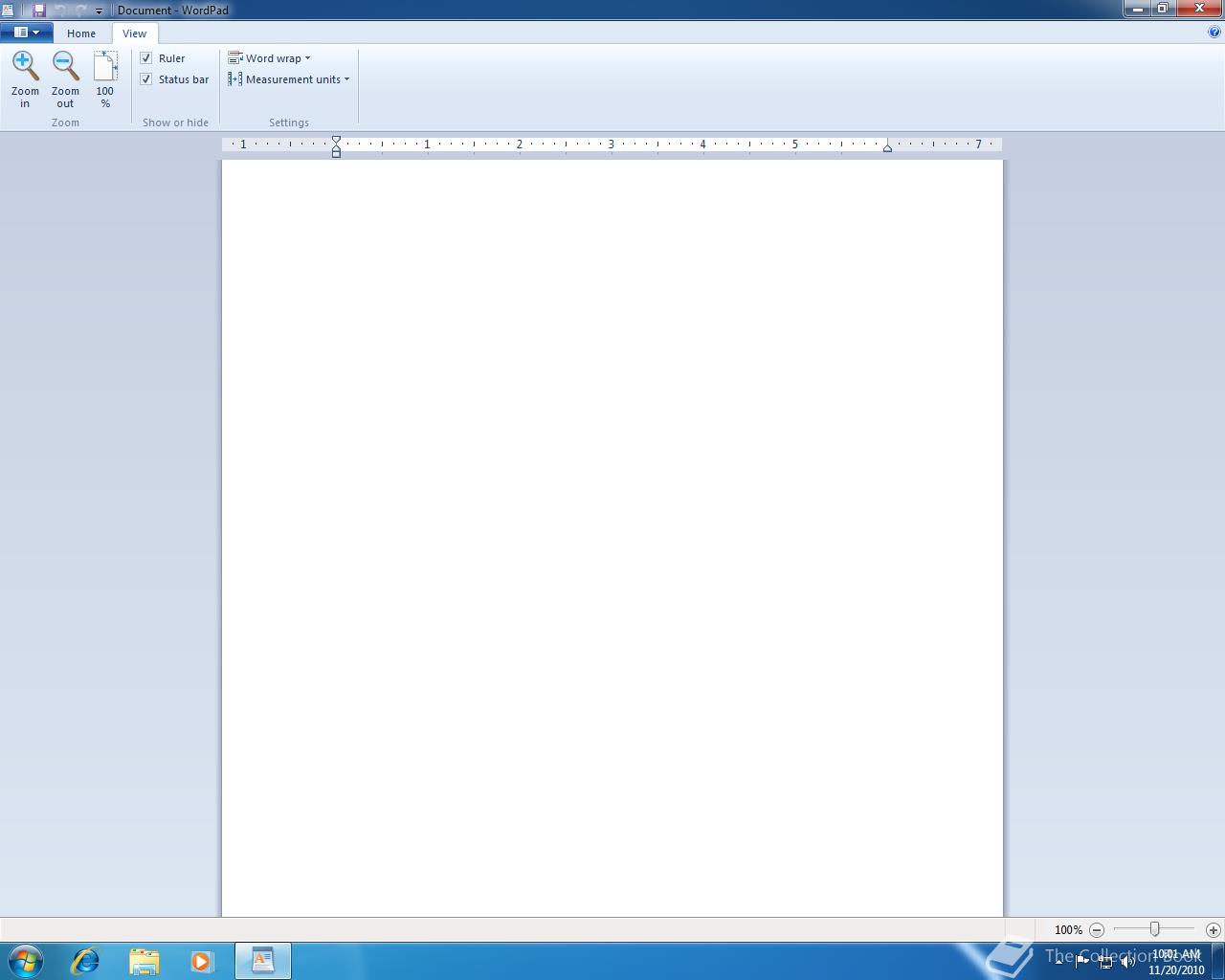The image size is (1225, 980).
Task: Uncheck the Status bar checkbox
Action: 146,79
